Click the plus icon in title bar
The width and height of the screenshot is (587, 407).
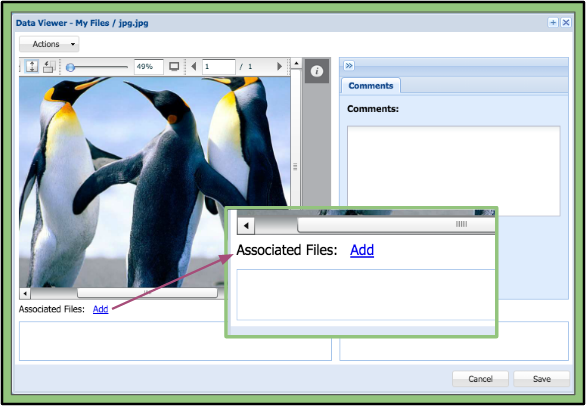pos(553,22)
